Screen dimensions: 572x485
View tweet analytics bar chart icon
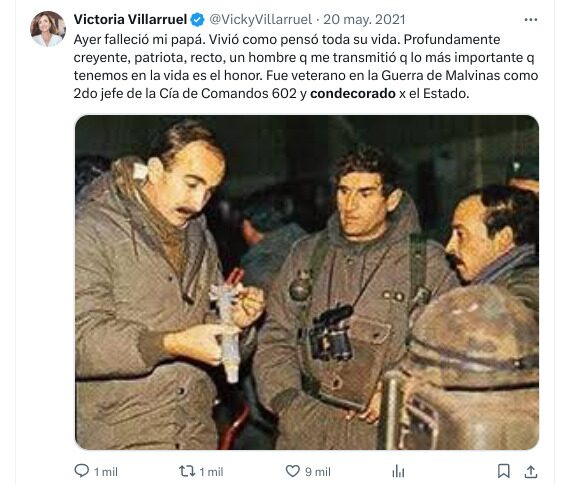tap(398, 471)
